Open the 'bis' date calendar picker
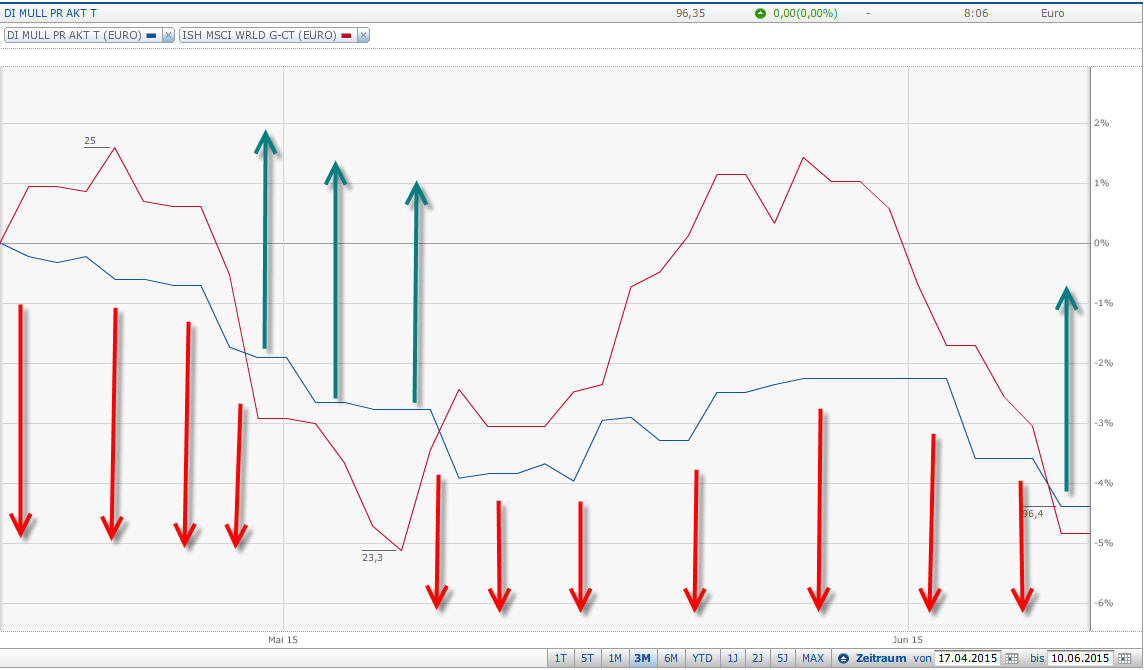The width and height of the screenshot is (1144, 670). [1124, 658]
